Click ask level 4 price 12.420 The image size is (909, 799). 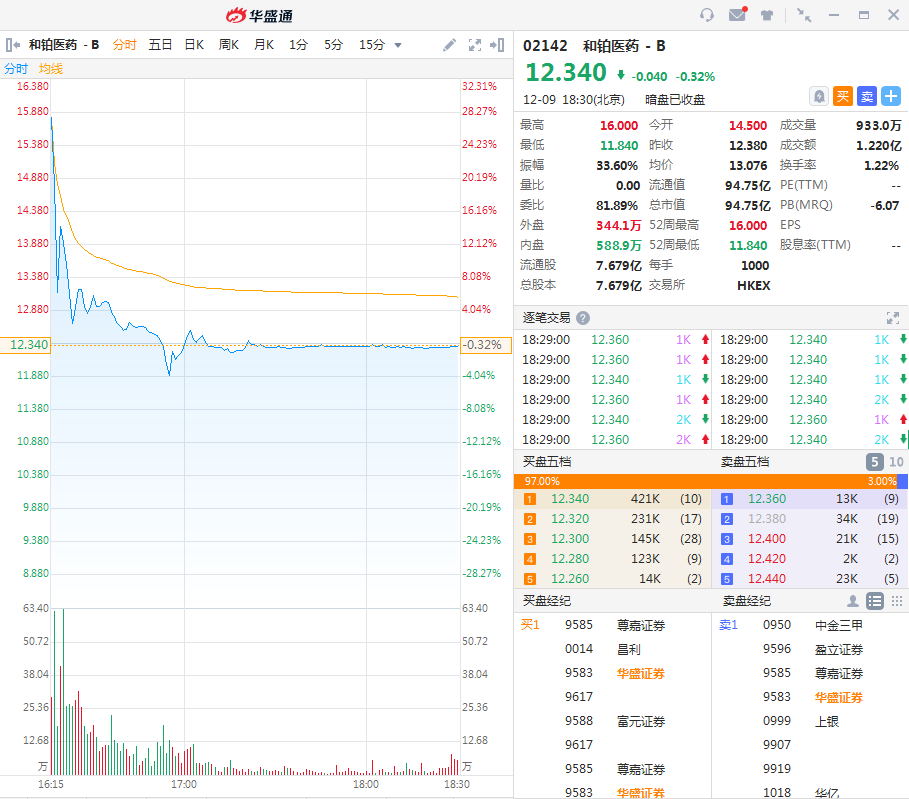[767, 559]
